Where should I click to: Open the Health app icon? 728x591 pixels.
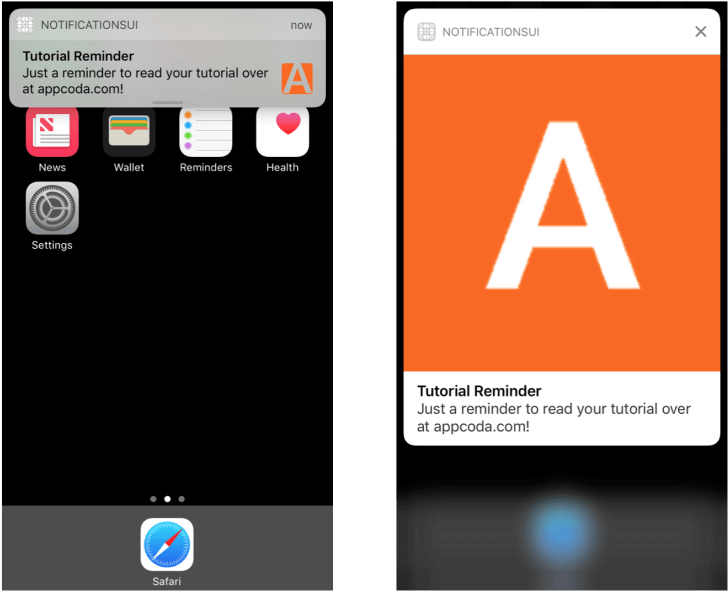(x=282, y=131)
